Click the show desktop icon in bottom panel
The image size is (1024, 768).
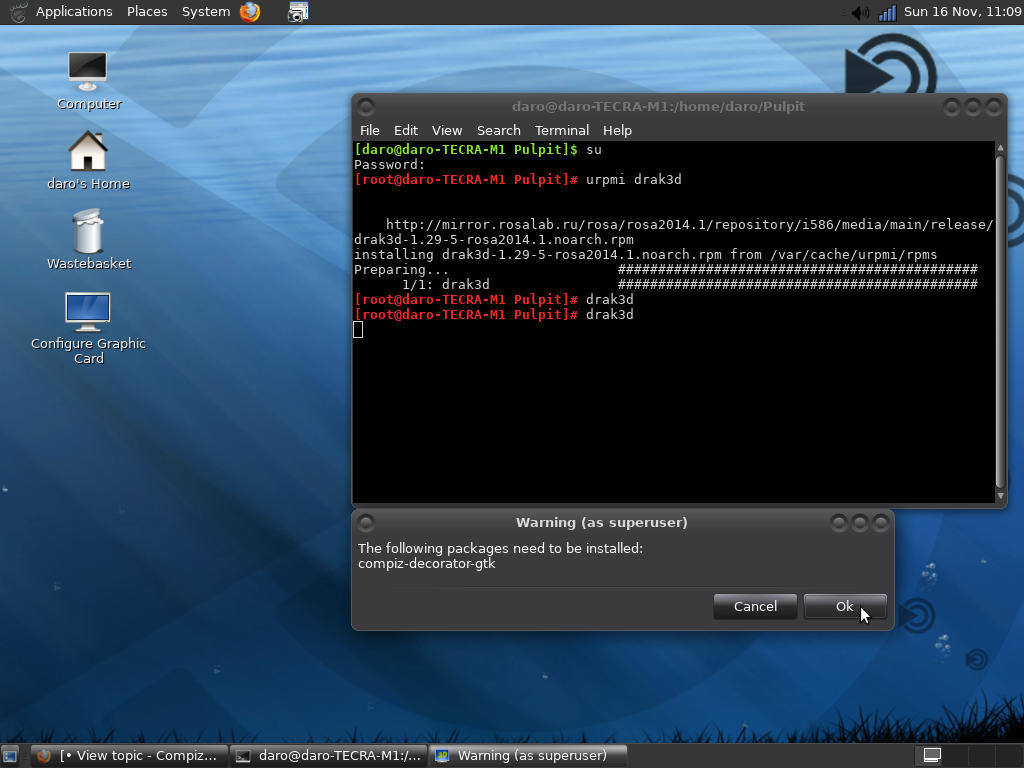coord(10,756)
